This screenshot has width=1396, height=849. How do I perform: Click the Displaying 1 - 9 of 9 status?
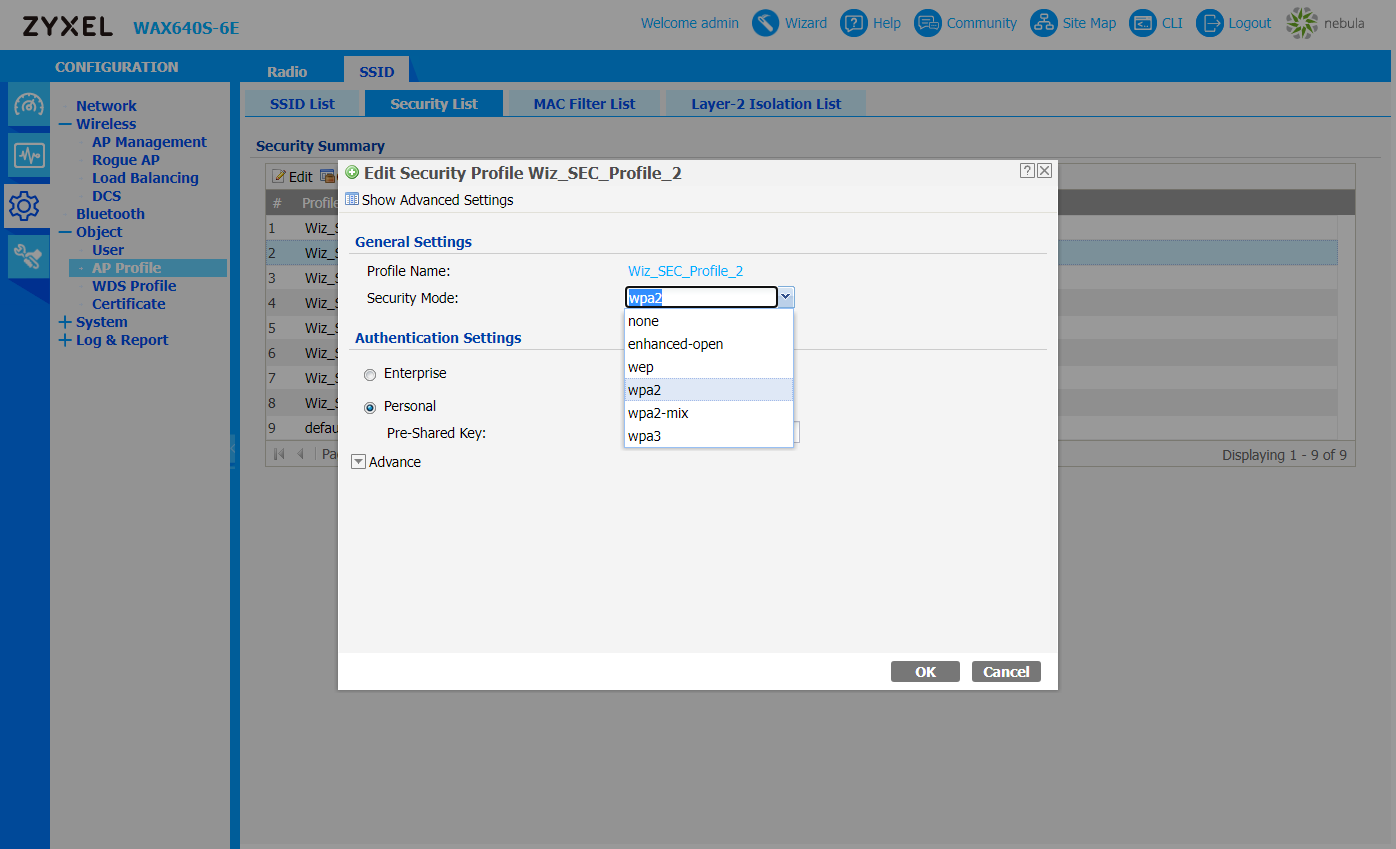[1284, 455]
